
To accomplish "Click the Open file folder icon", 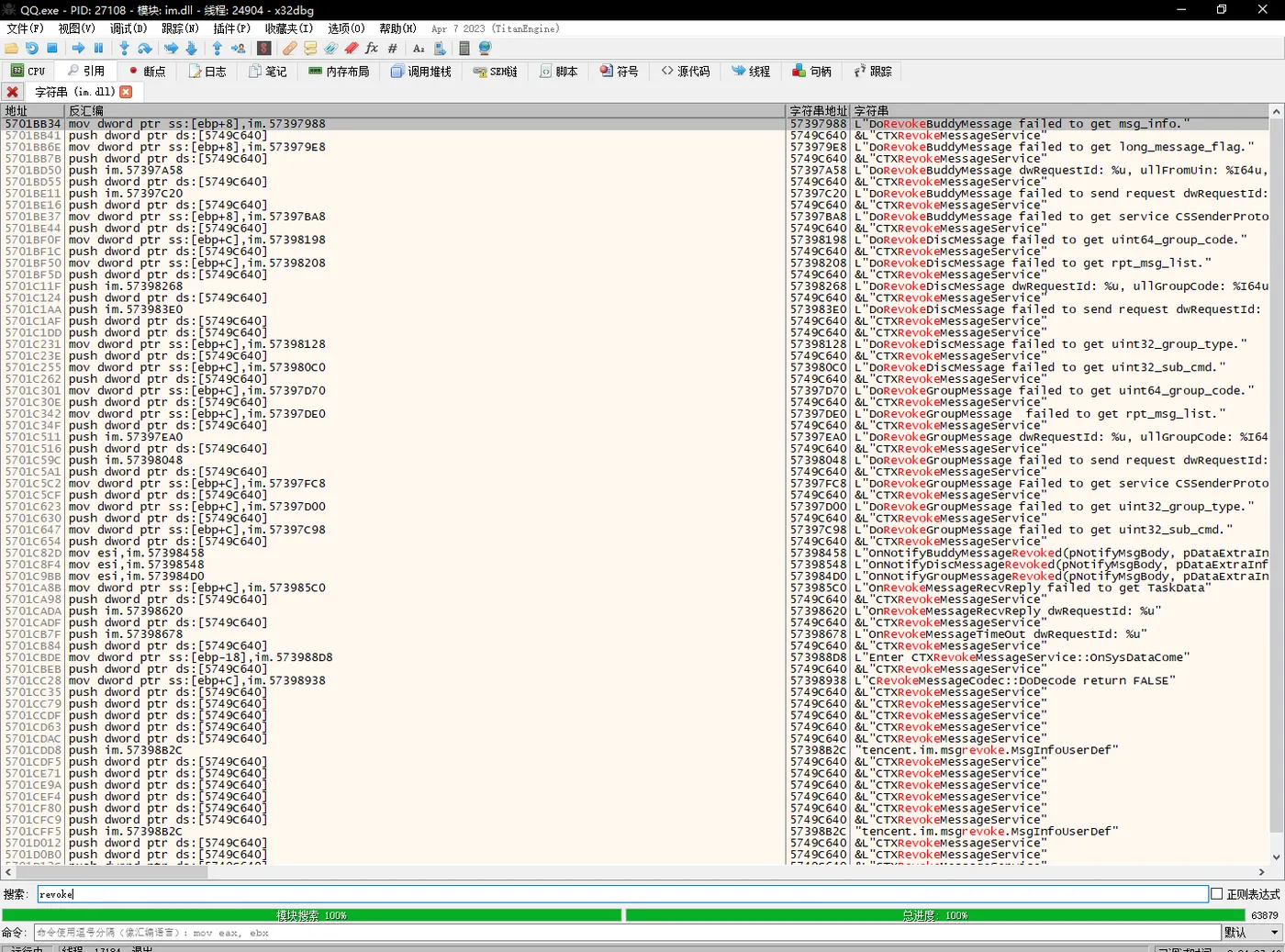I will pyautogui.click(x=12, y=49).
